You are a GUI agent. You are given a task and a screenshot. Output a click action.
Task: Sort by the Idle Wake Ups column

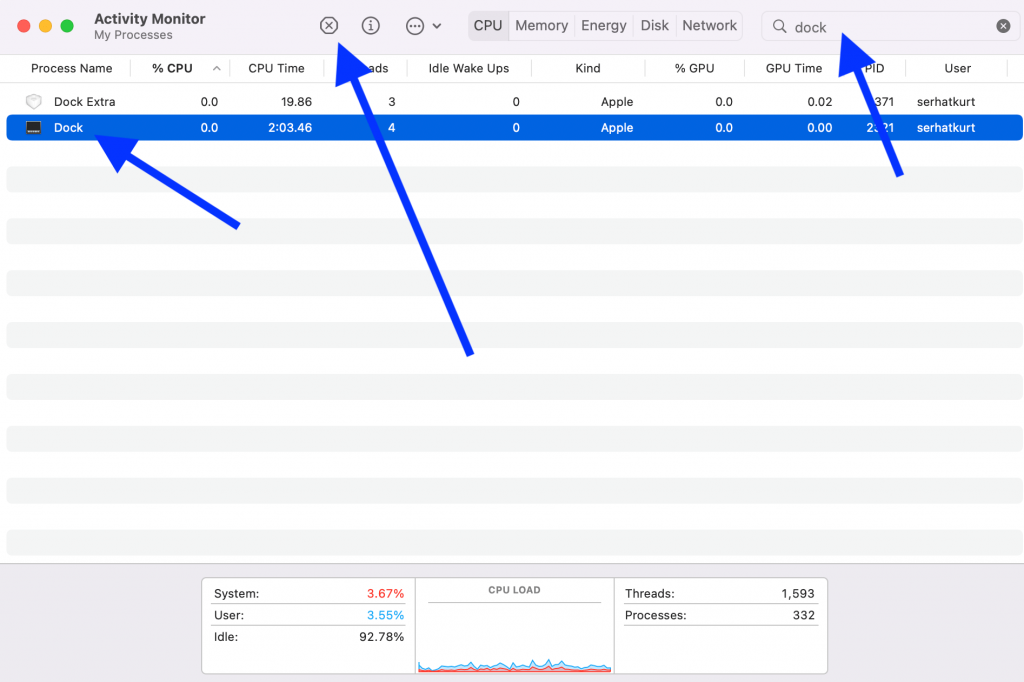point(468,68)
